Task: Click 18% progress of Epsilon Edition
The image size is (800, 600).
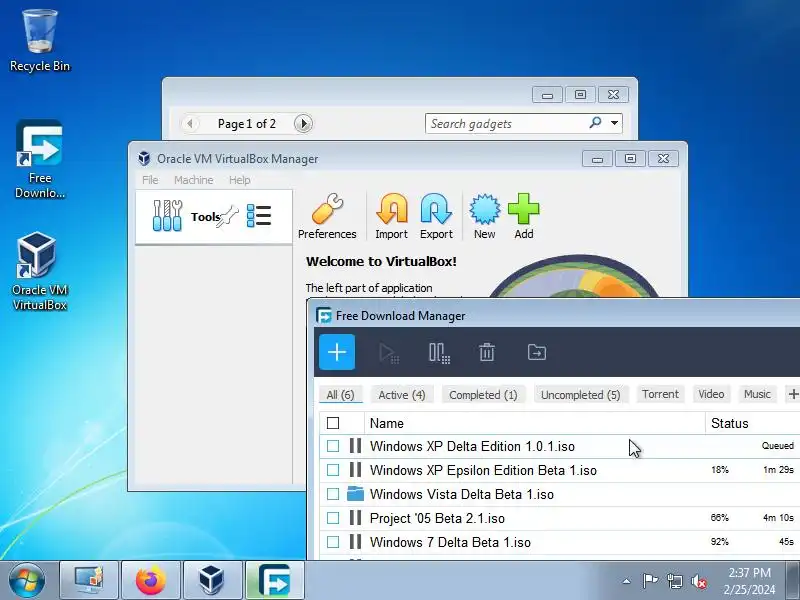Action: tap(719, 470)
